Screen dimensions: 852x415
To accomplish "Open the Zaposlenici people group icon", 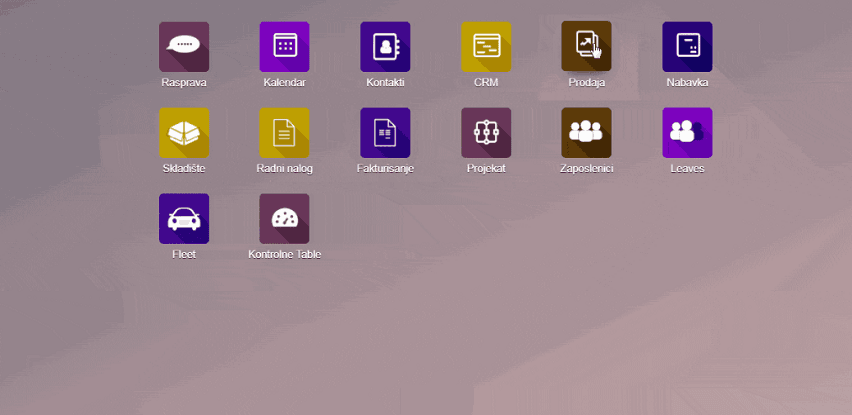I will click(586, 132).
